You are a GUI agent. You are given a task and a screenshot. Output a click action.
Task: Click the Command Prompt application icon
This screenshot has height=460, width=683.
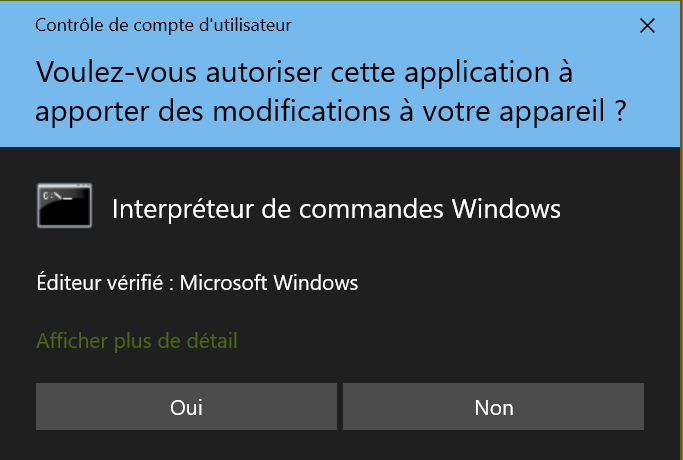click(64, 206)
